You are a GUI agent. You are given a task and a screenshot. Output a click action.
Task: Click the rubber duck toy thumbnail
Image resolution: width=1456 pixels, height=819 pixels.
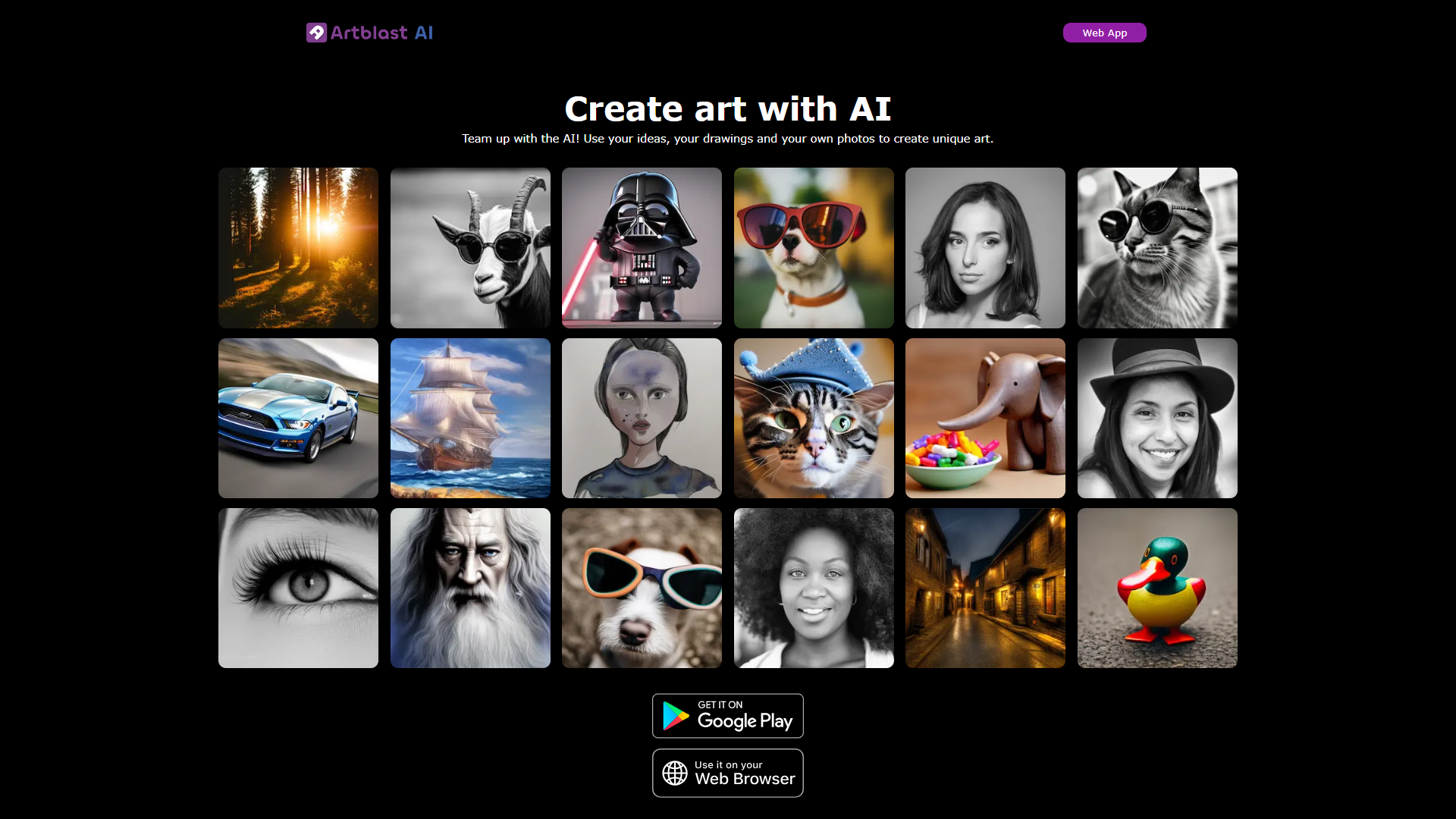[1157, 588]
